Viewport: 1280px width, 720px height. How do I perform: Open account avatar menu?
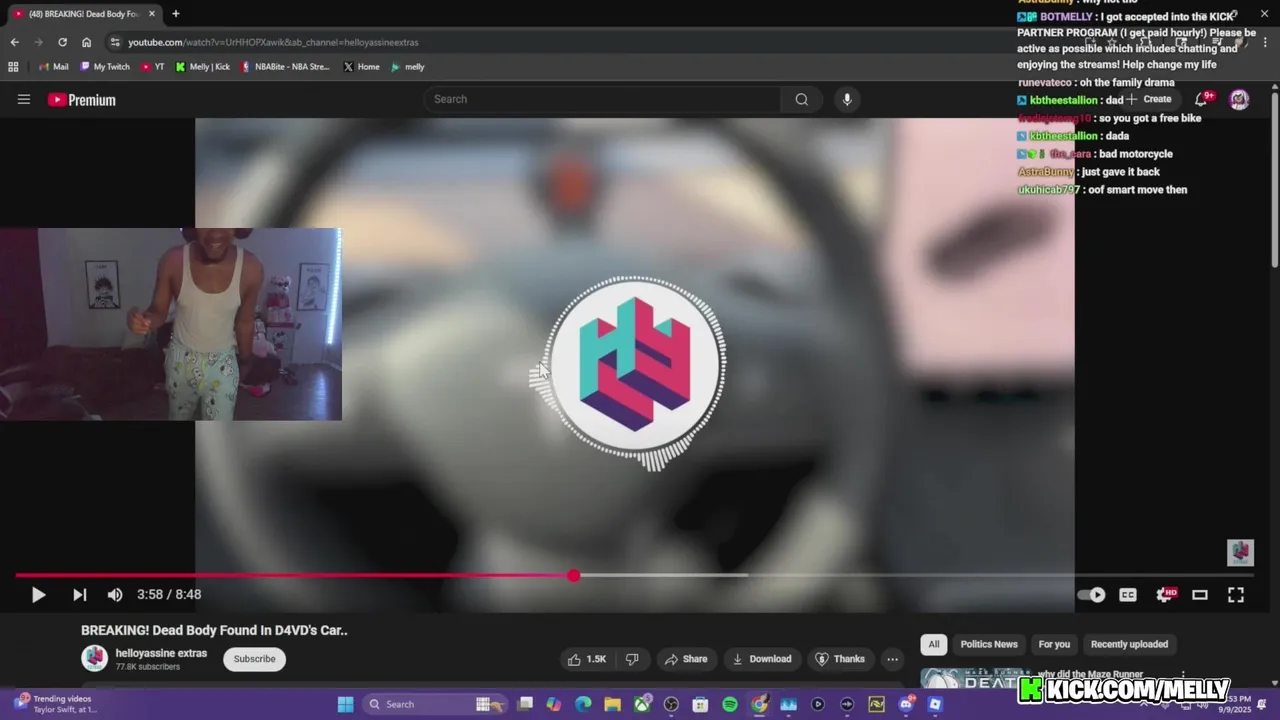[x=1239, y=99]
